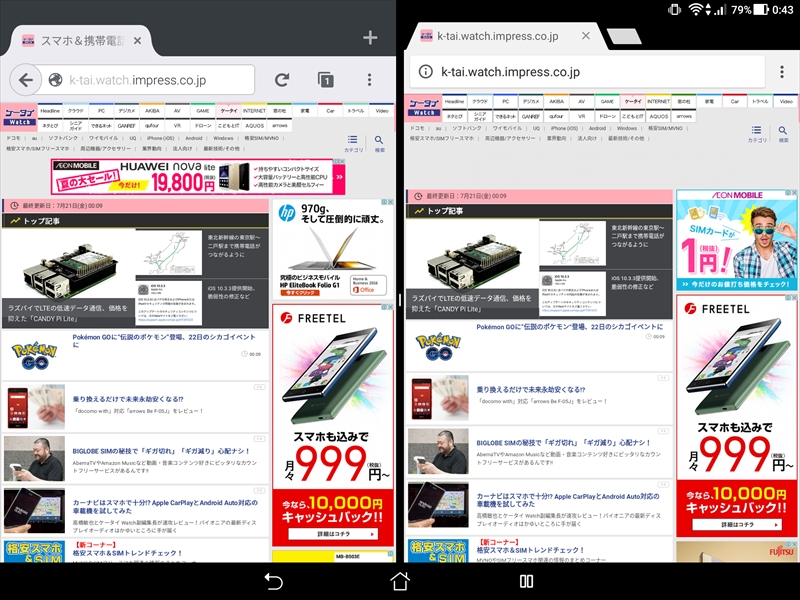Tap the Android back navigation button
Viewport: 800px width, 600px height.
tap(273, 581)
